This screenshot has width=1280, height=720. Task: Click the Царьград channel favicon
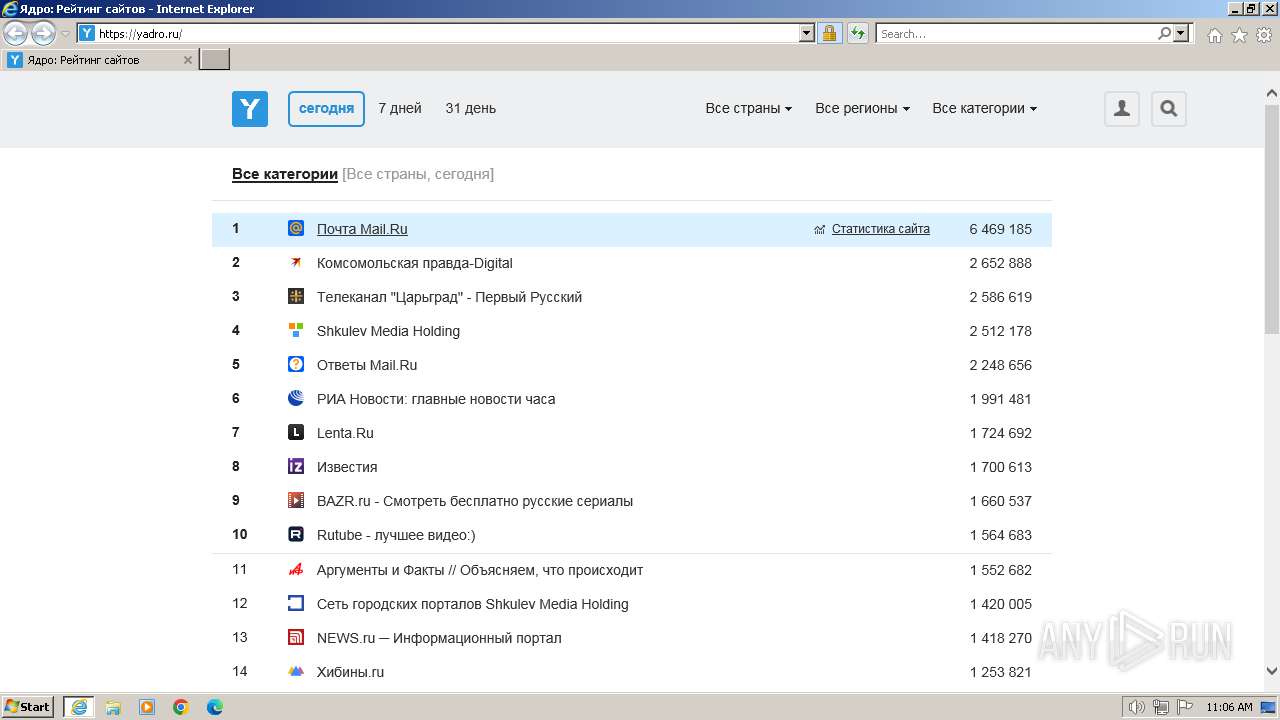[x=296, y=296]
